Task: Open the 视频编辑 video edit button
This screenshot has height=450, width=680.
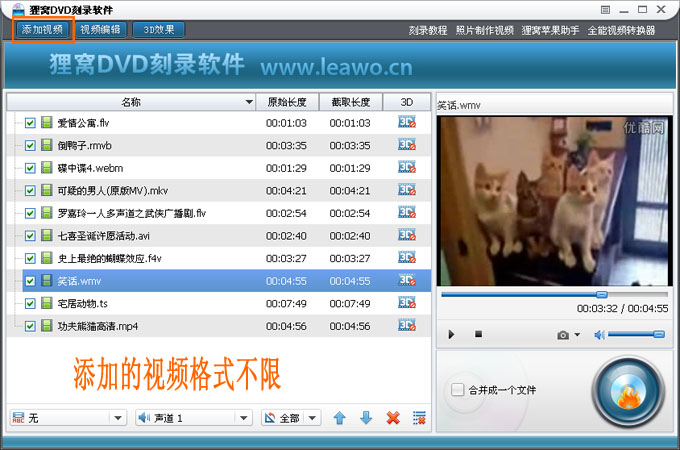Action: click(101, 29)
